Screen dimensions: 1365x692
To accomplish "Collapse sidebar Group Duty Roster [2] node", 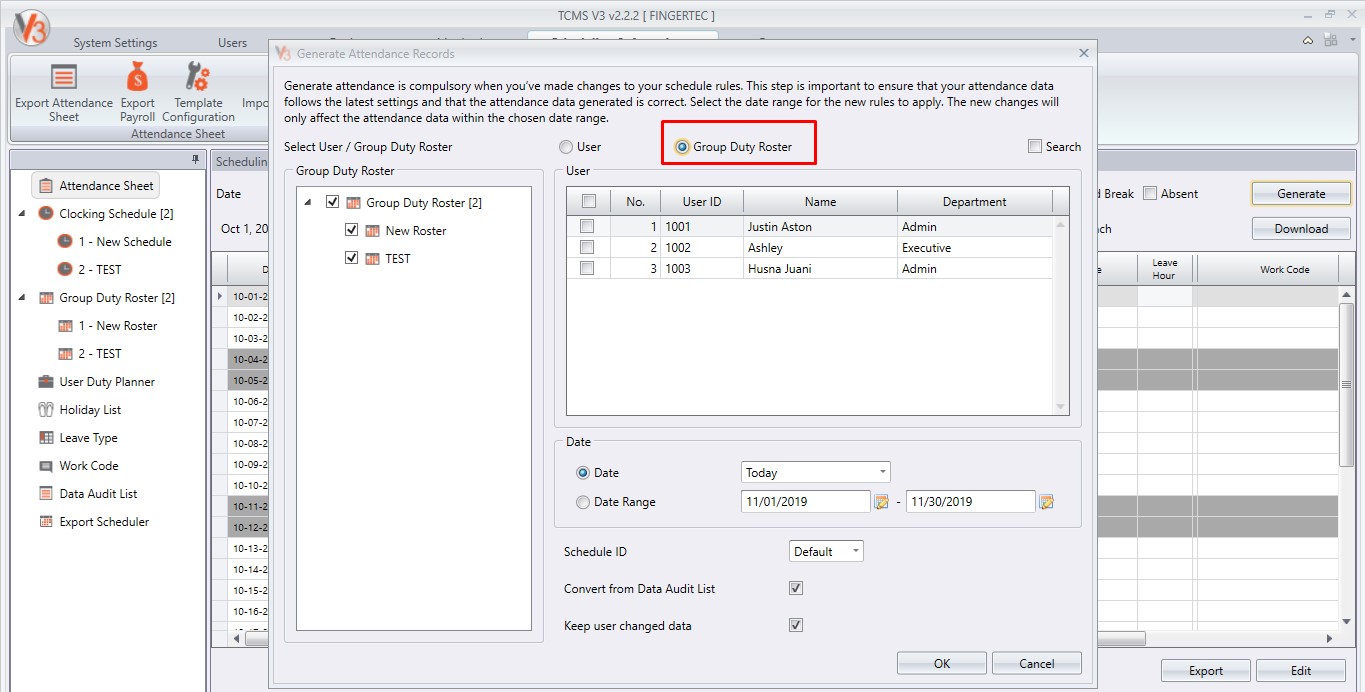I will [x=22, y=298].
